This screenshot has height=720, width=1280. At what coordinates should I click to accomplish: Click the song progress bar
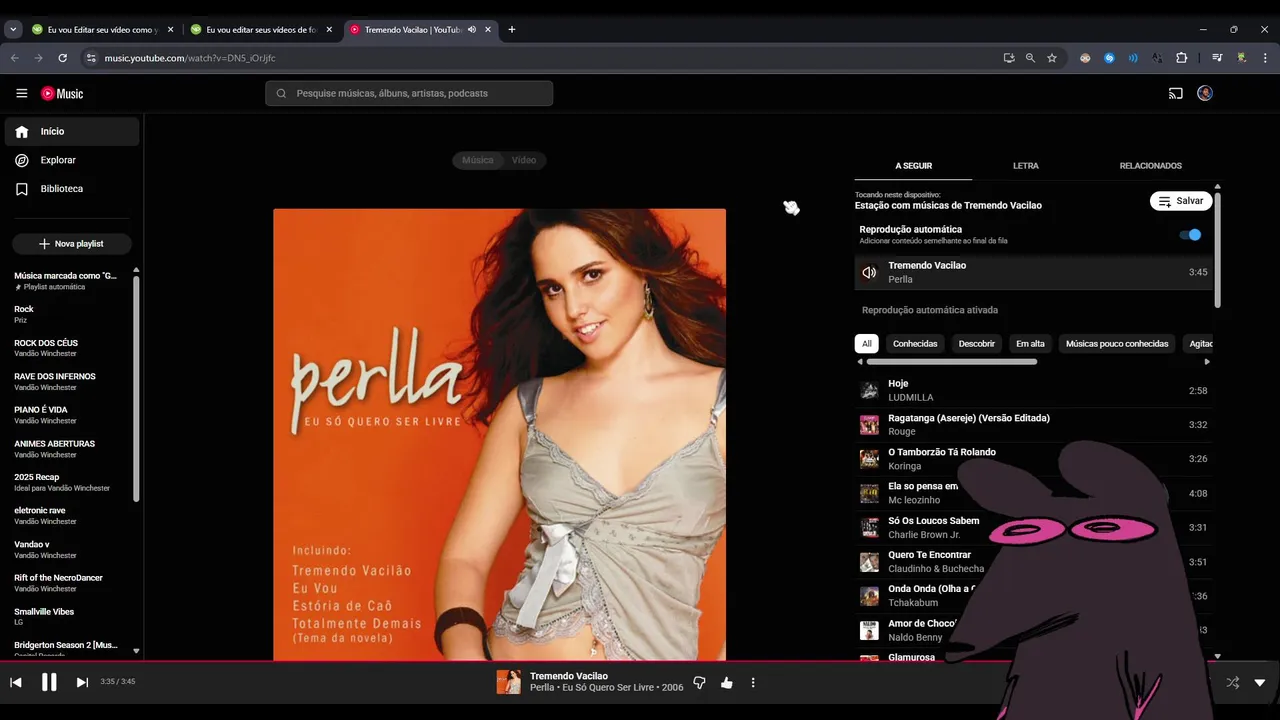pyautogui.click(x=640, y=661)
